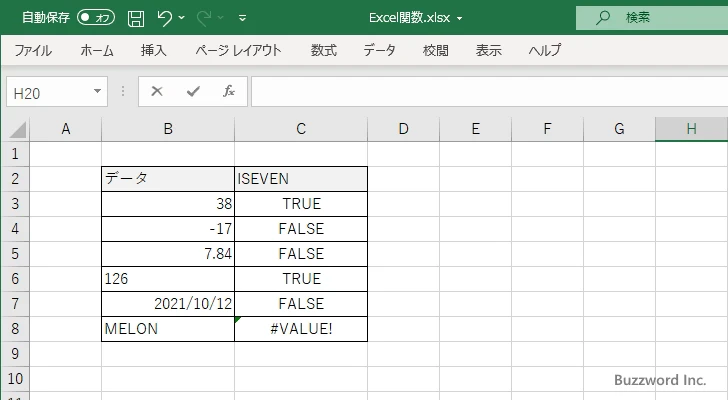
Task: Click the formula bar Cancel X icon
Action: (x=157, y=91)
